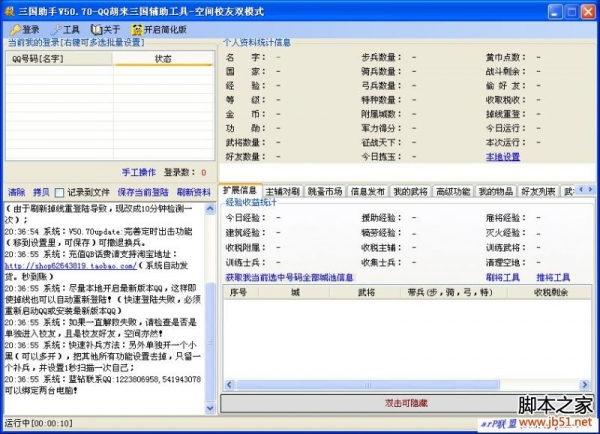This screenshot has width=600, height=434.
Task: Click the 双击可隐藏 bar
Action: [x=406, y=403]
